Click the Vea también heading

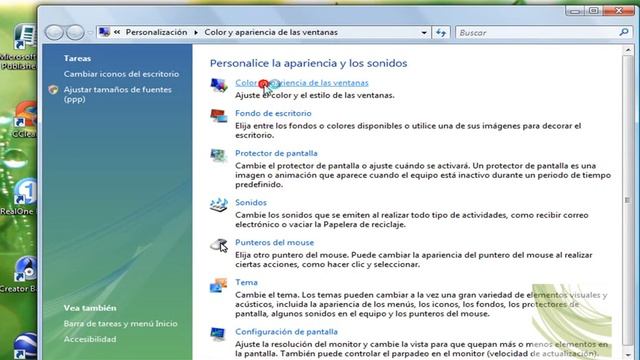tap(90, 308)
